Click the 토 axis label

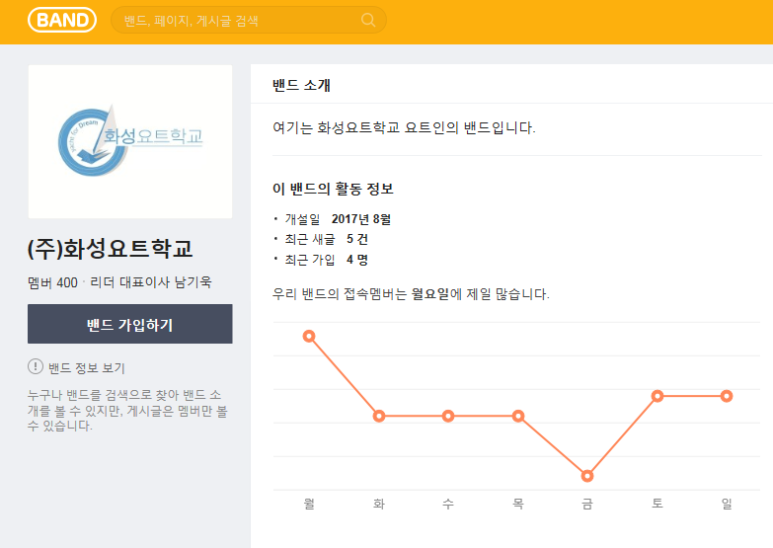pos(657,504)
